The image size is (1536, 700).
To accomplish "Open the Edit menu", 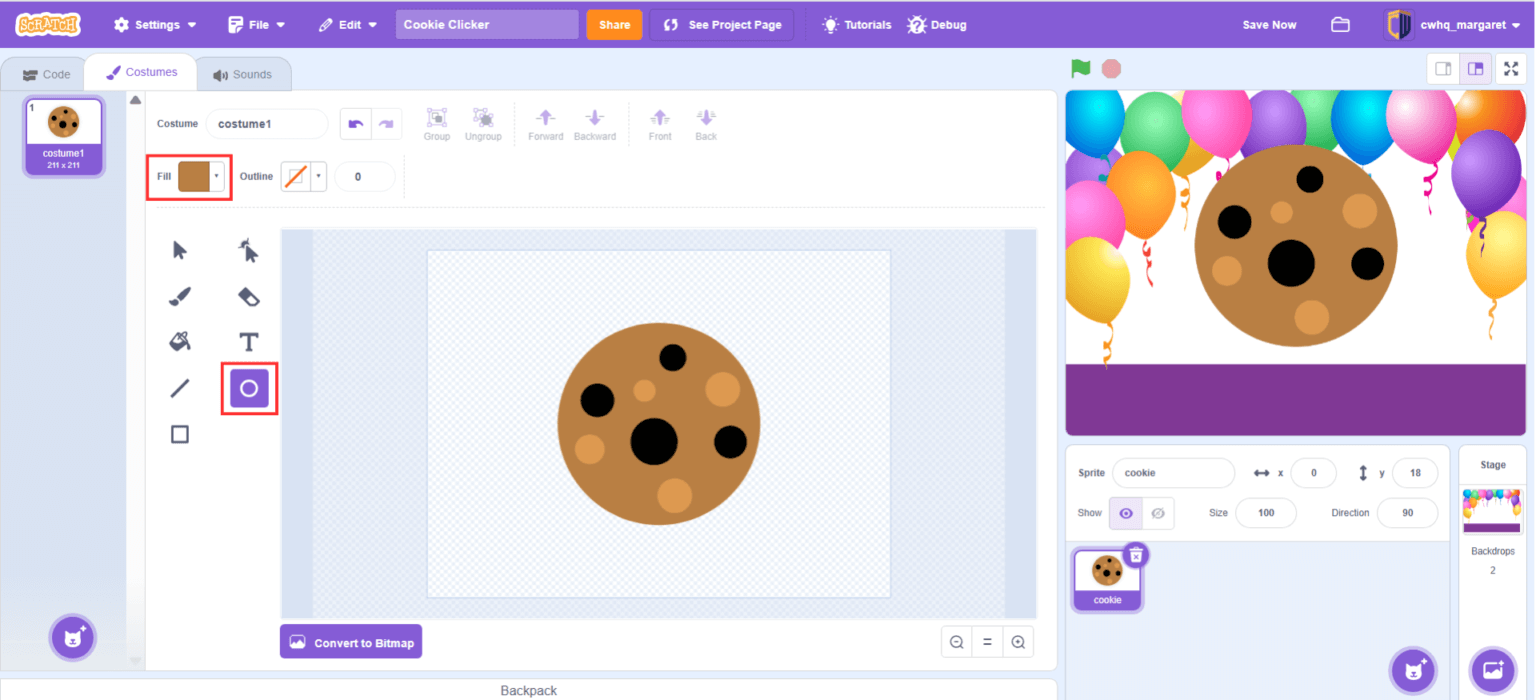I will click(x=348, y=25).
